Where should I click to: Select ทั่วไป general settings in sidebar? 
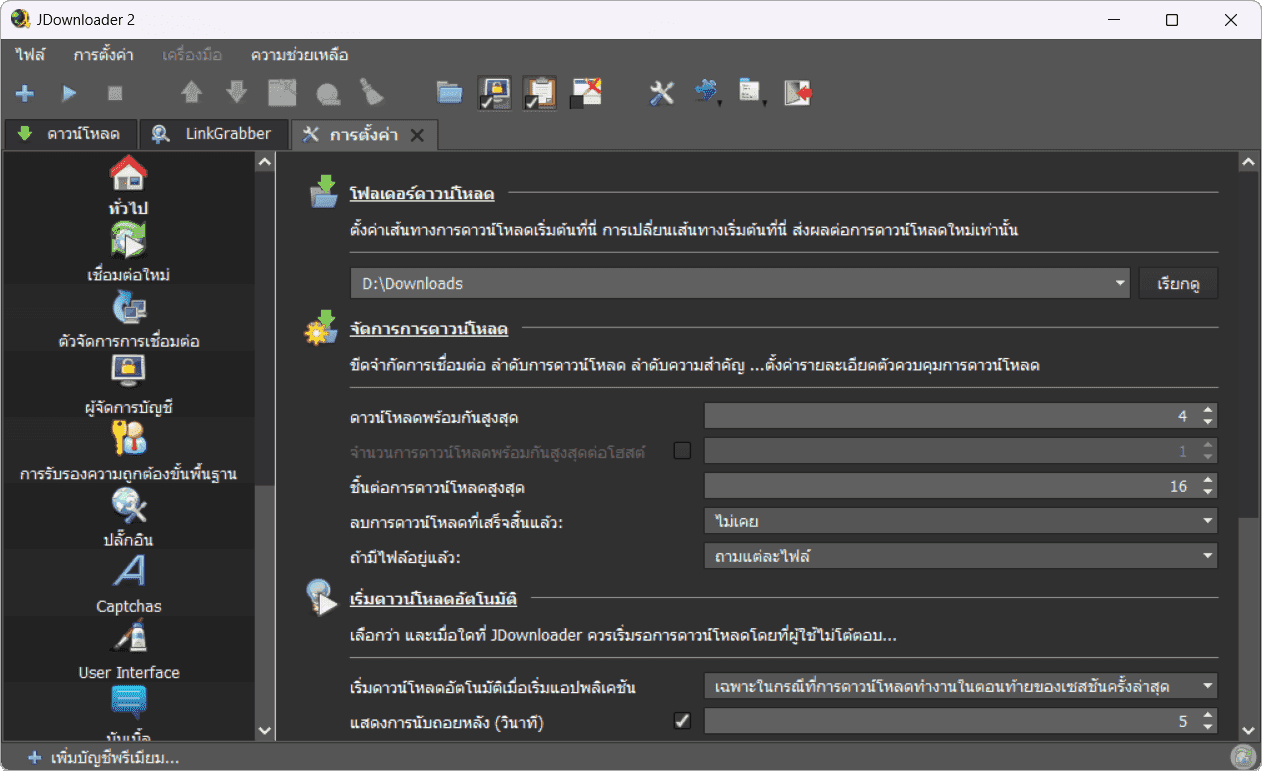129,186
